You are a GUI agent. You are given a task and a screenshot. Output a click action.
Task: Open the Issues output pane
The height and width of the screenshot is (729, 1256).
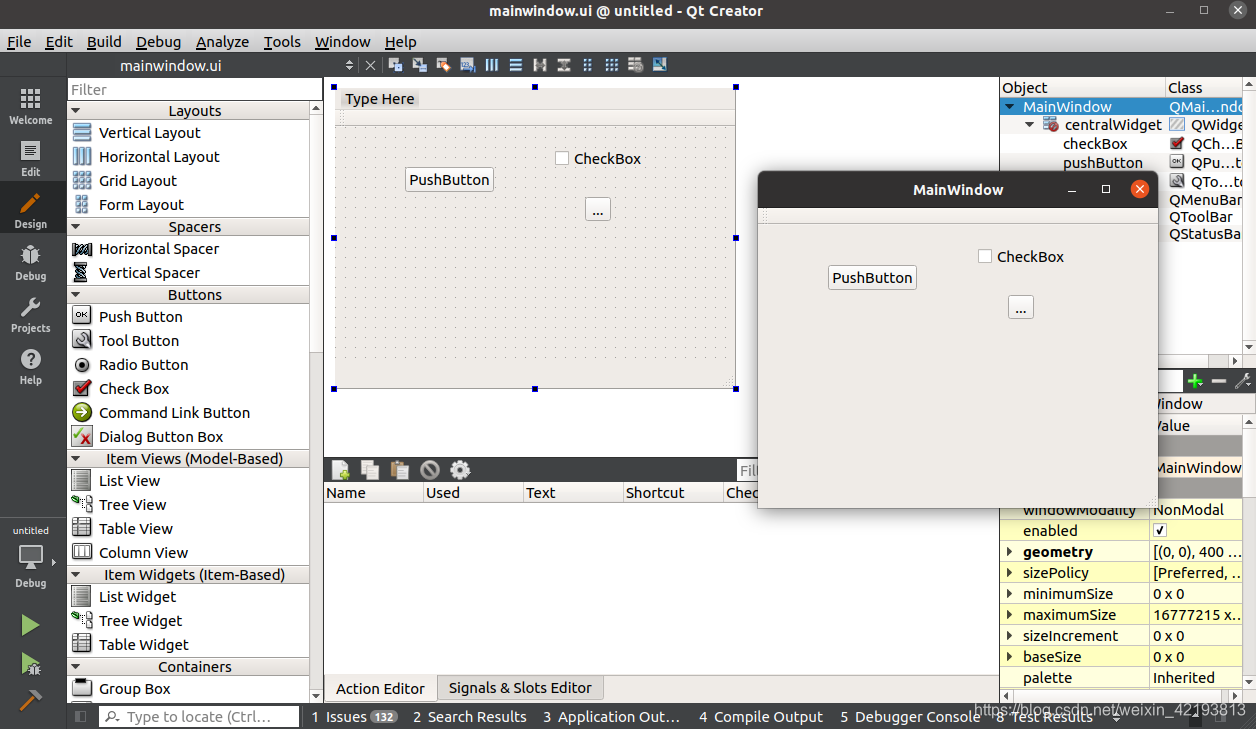(x=354, y=716)
